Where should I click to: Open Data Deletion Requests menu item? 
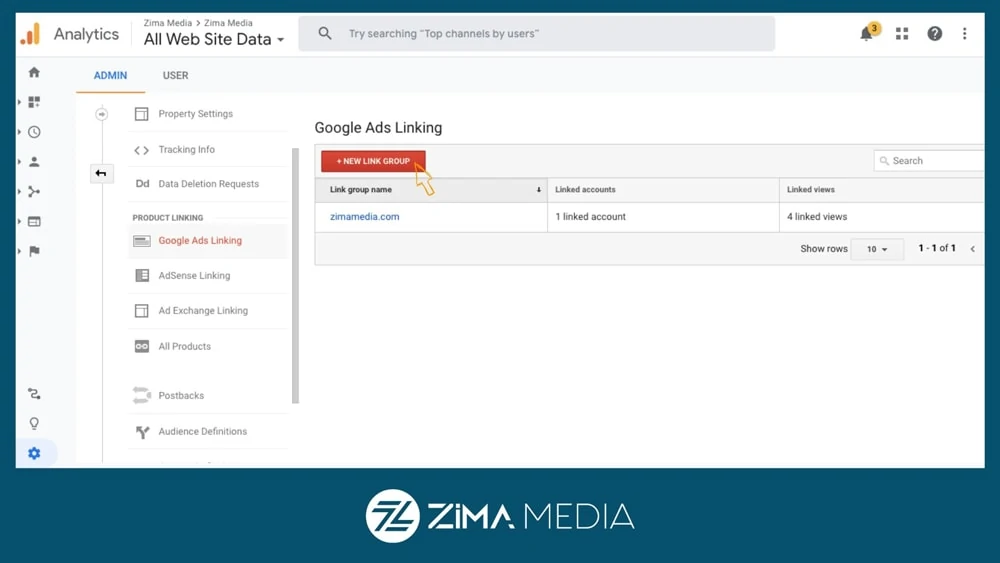coord(209,184)
